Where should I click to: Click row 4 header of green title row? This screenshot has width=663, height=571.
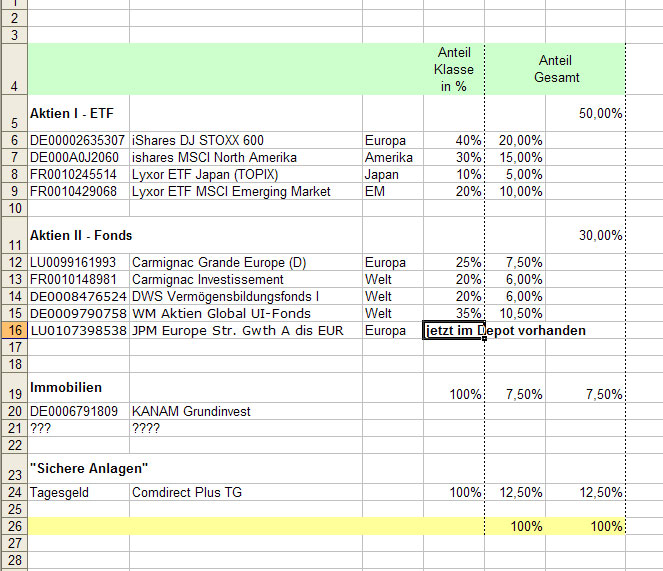tap(14, 69)
